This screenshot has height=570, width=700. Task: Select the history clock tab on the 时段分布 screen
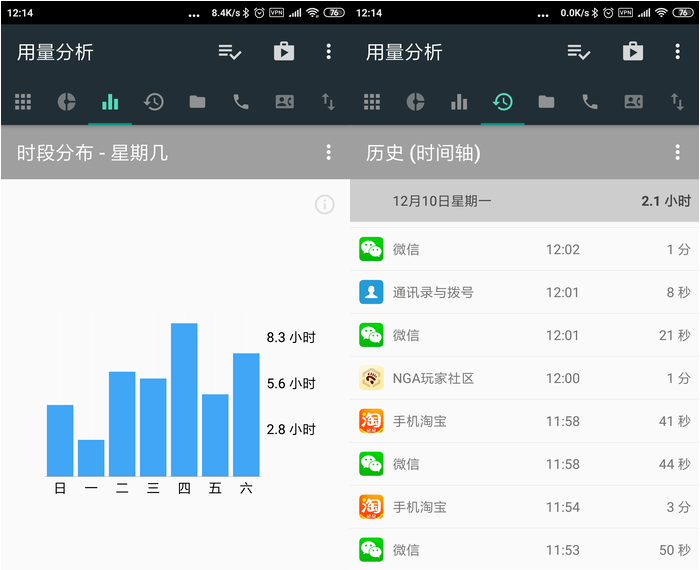pyautogui.click(x=154, y=101)
